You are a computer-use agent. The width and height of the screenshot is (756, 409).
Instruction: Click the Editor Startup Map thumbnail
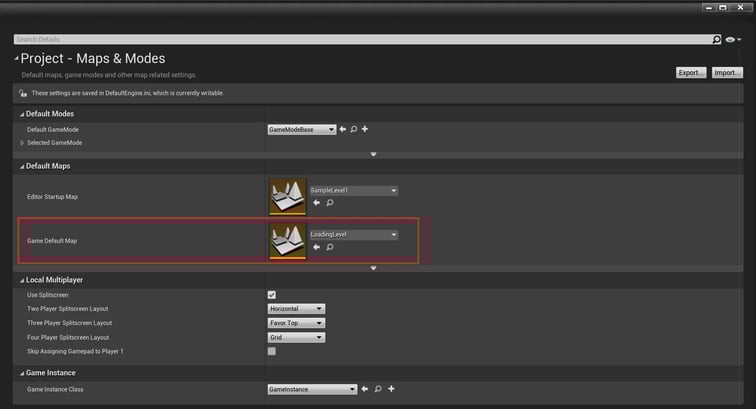(x=288, y=196)
